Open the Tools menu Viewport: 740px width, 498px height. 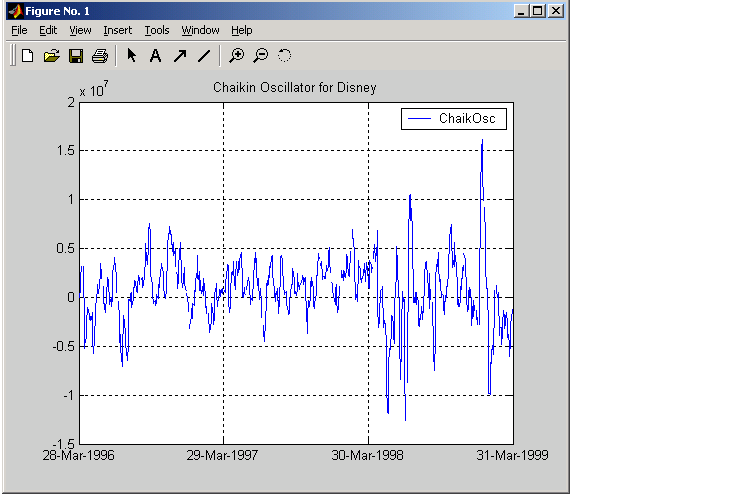157,31
